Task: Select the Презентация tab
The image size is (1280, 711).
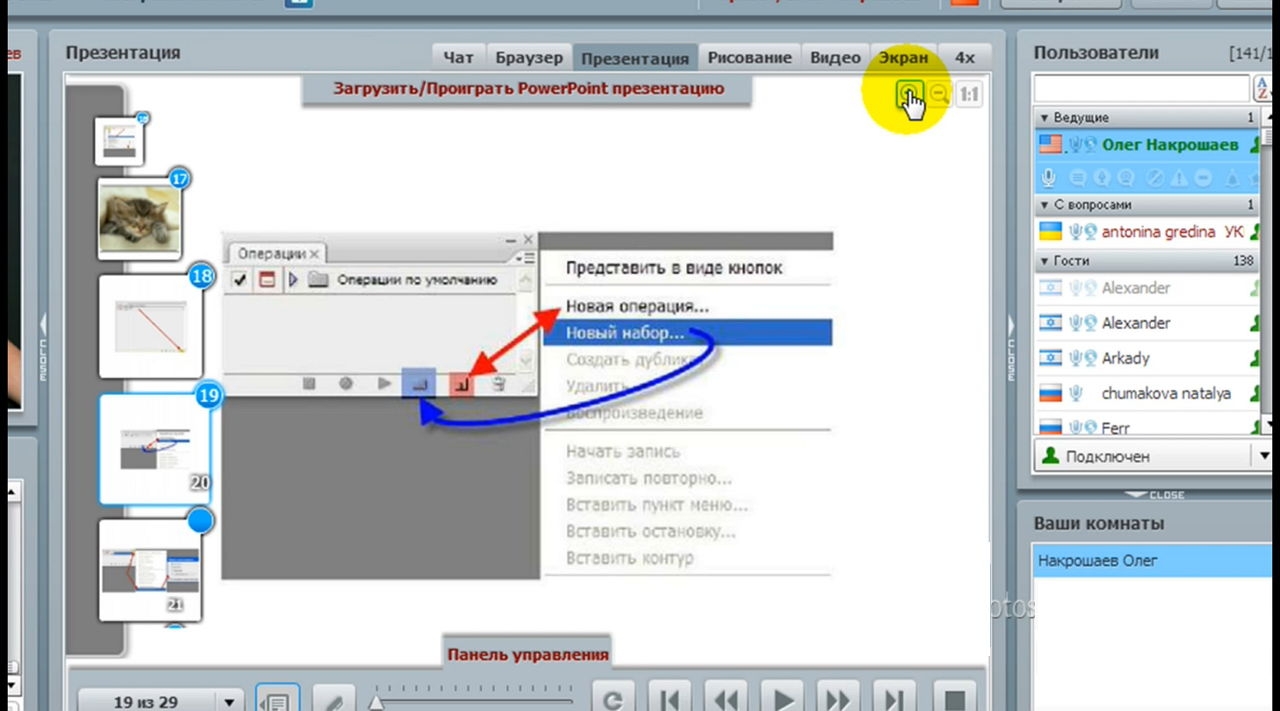Action: 635,58
